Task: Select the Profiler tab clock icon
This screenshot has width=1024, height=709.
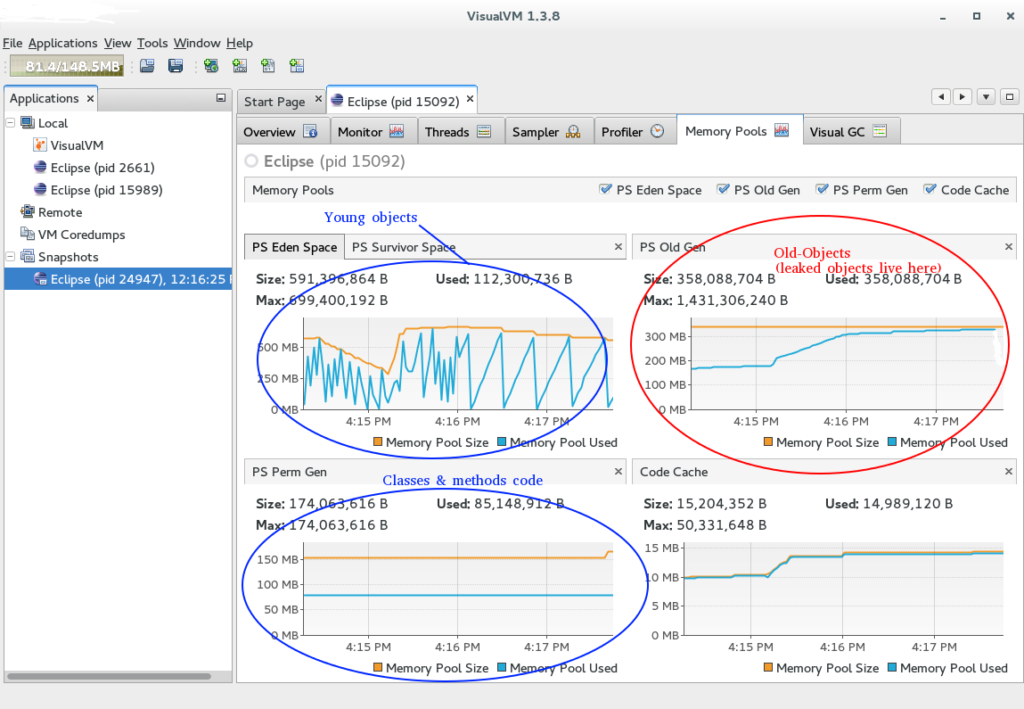Action: 658,130
